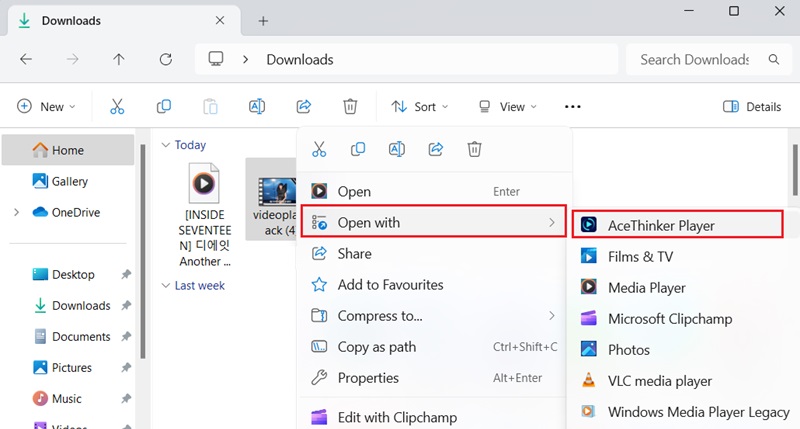800x429 pixels.
Task: Open the New item dropdown
Action: coord(46,107)
